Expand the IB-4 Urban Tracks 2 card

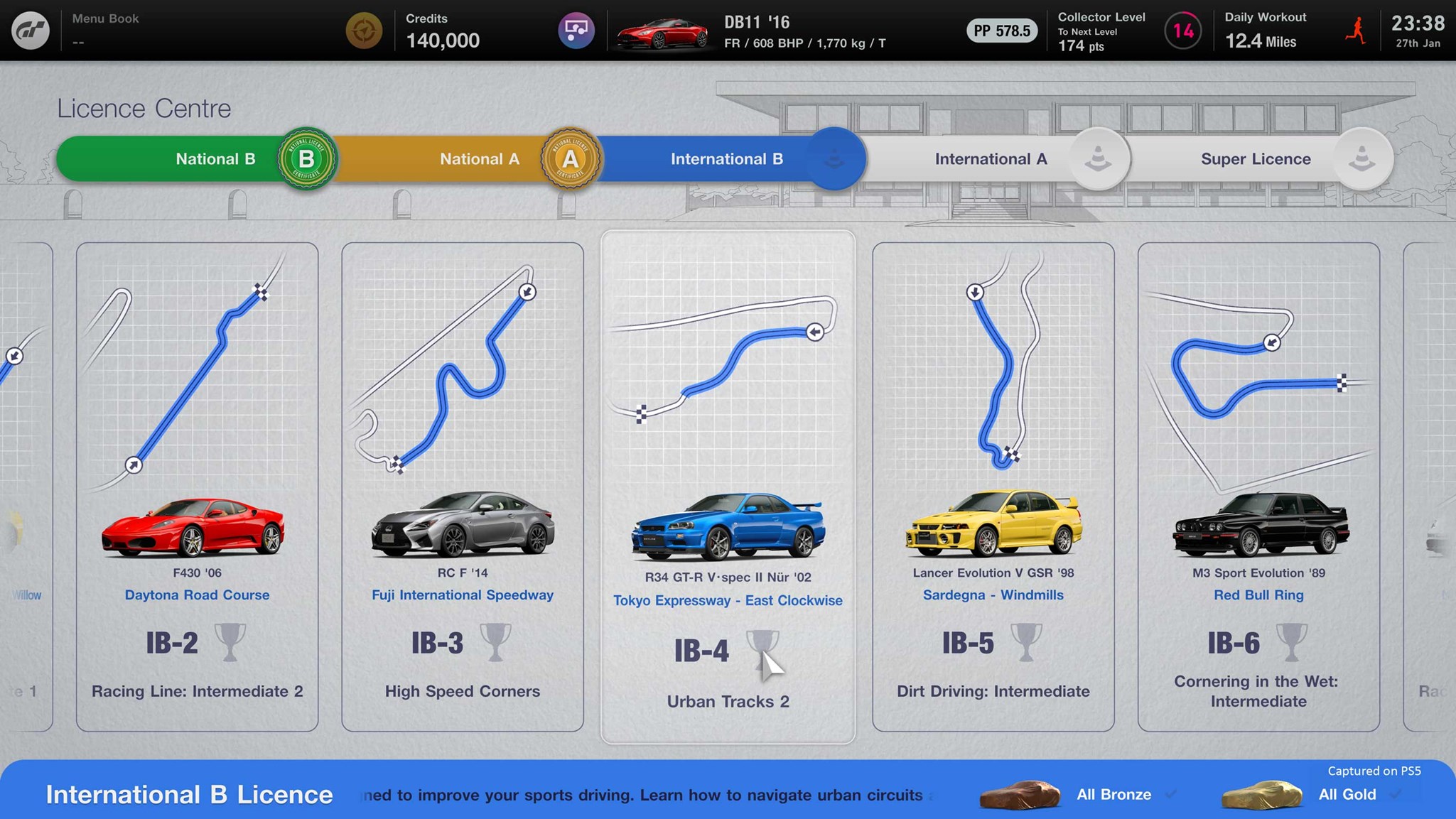coord(728,490)
